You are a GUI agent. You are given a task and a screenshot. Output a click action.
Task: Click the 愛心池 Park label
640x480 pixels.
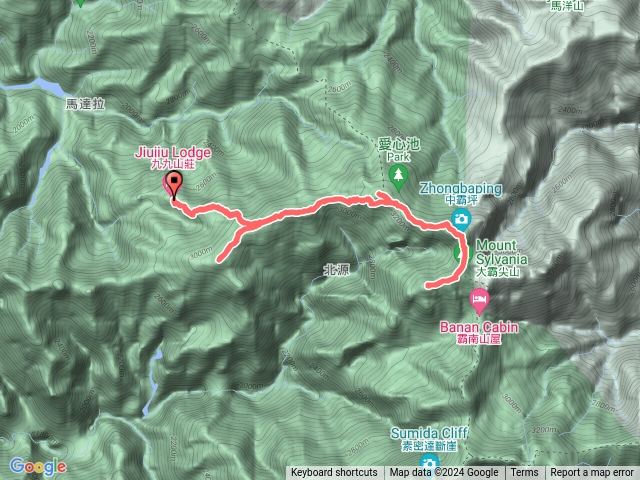398,150
